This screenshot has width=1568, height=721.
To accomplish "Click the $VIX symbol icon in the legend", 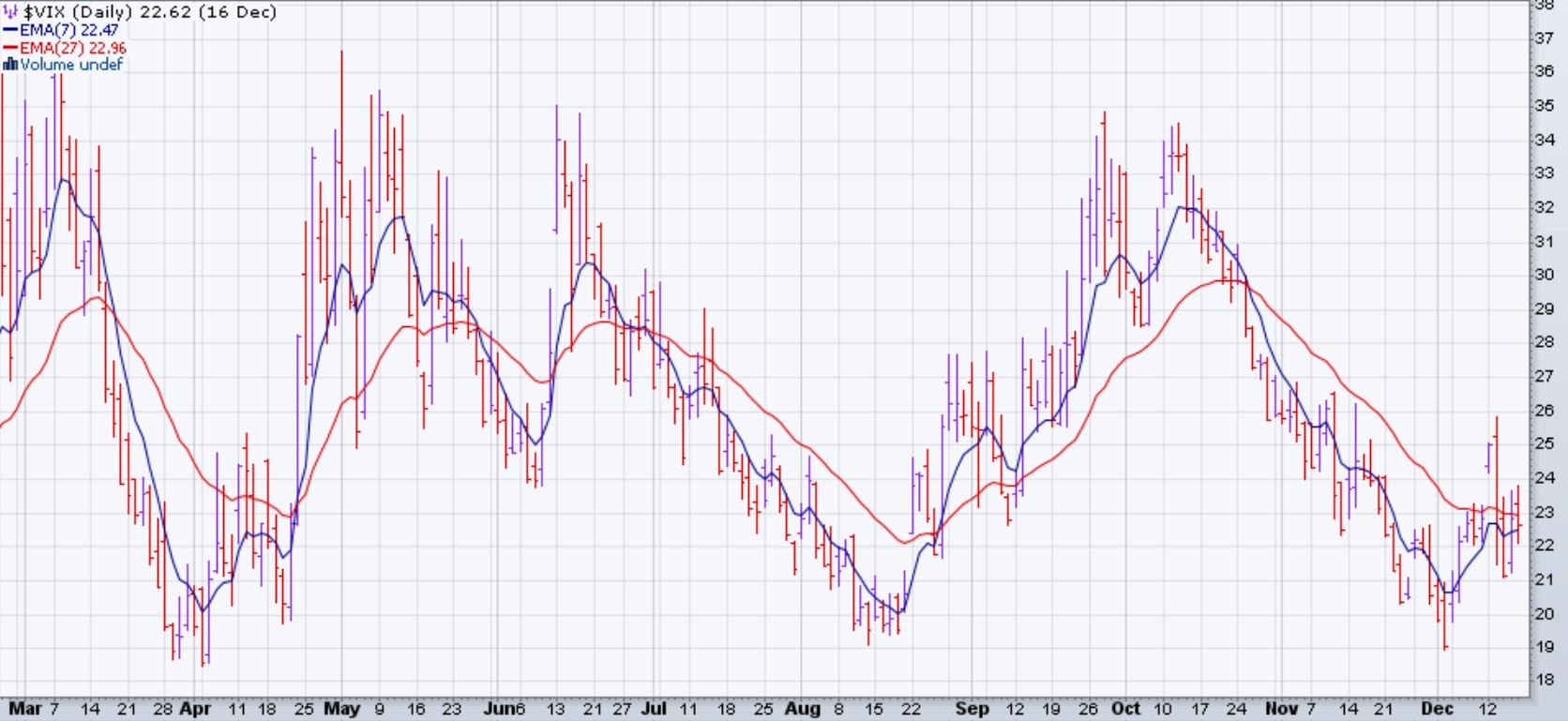I will point(11,12).
